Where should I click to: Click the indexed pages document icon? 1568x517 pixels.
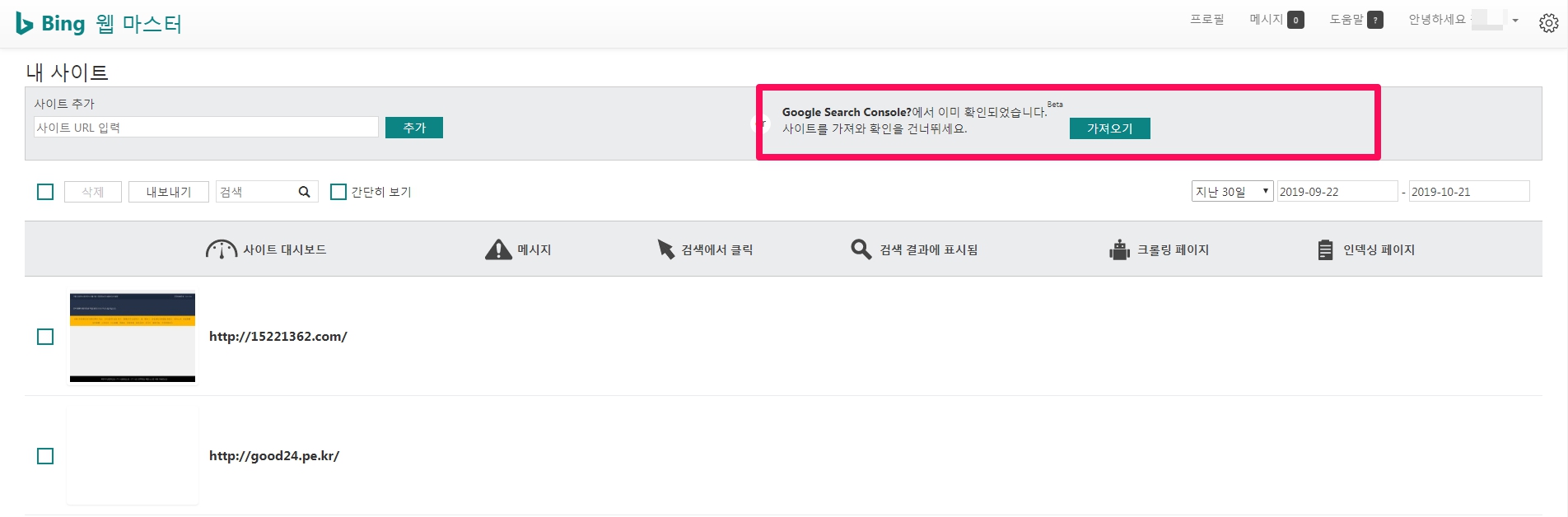click(1325, 249)
